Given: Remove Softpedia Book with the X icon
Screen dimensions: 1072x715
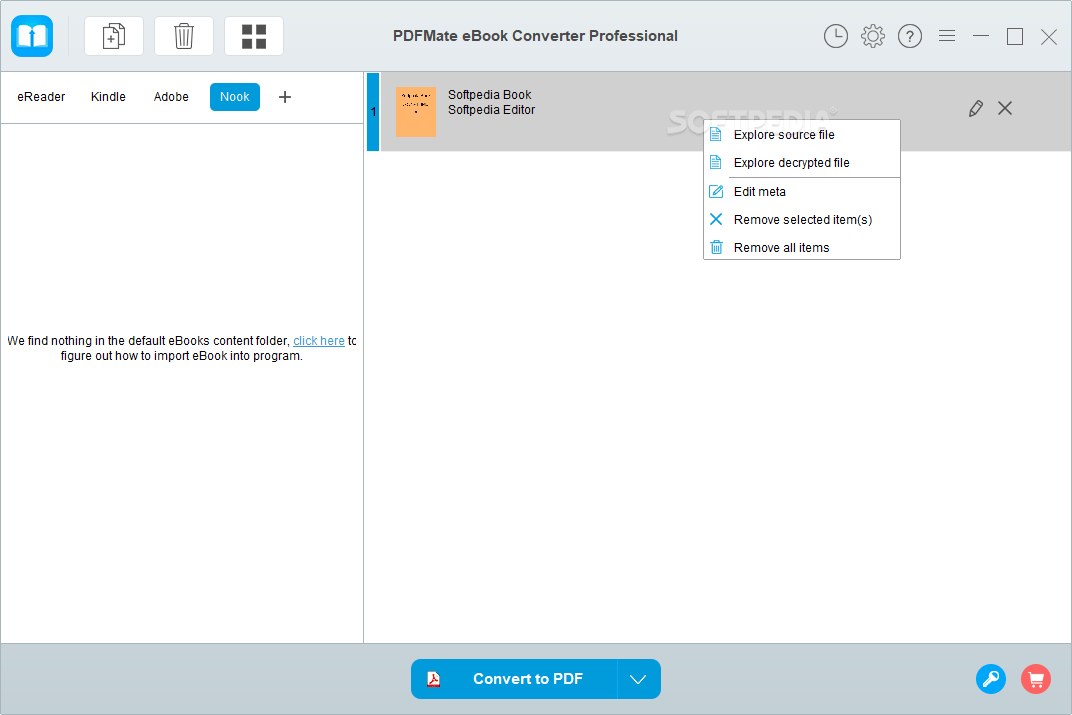Looking at the screenshot, I should 1005,108.
